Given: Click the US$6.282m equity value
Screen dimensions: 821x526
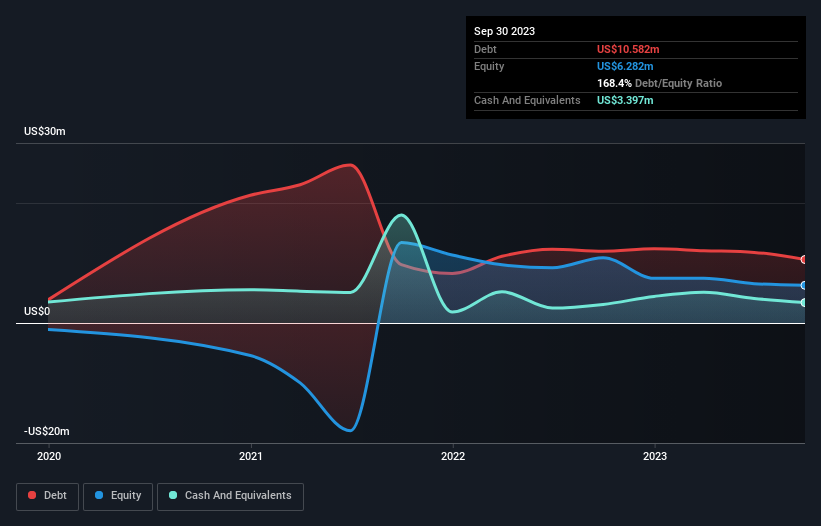Looking at the screenshot, I should pos(625,66).
